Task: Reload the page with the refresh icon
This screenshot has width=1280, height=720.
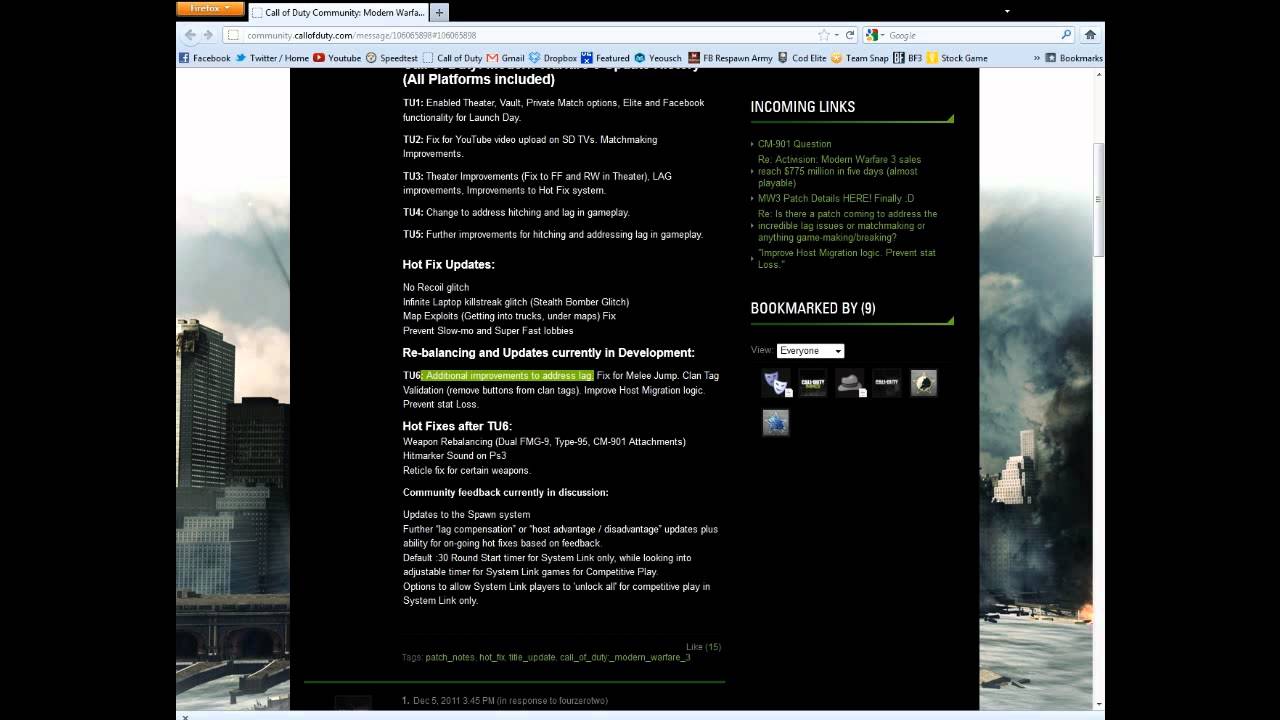Action: click(x=850, y=35)
